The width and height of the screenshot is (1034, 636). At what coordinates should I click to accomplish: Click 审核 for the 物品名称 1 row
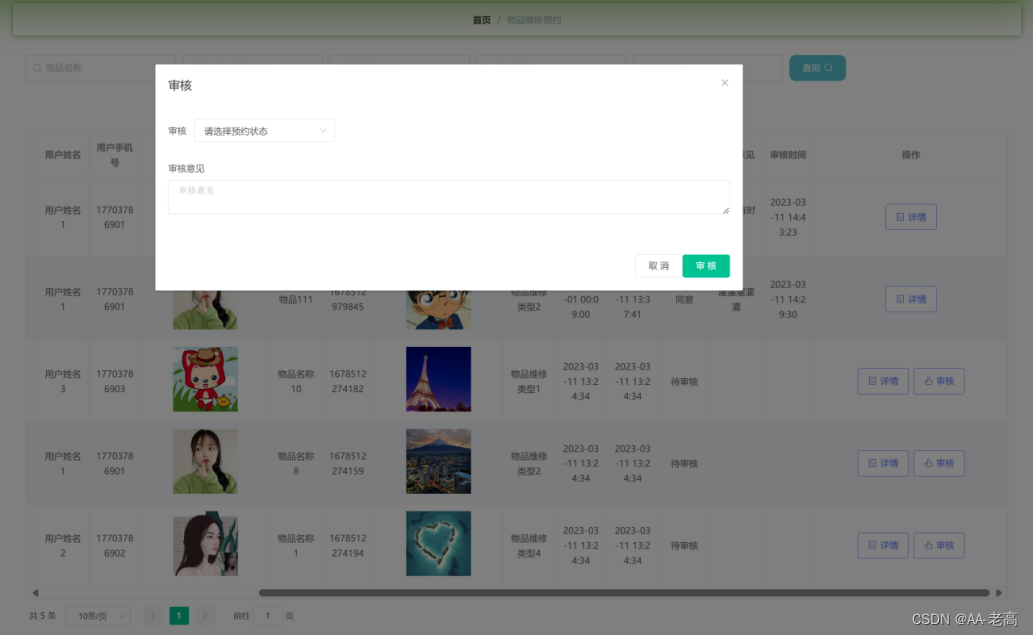(x=938, y=546)
